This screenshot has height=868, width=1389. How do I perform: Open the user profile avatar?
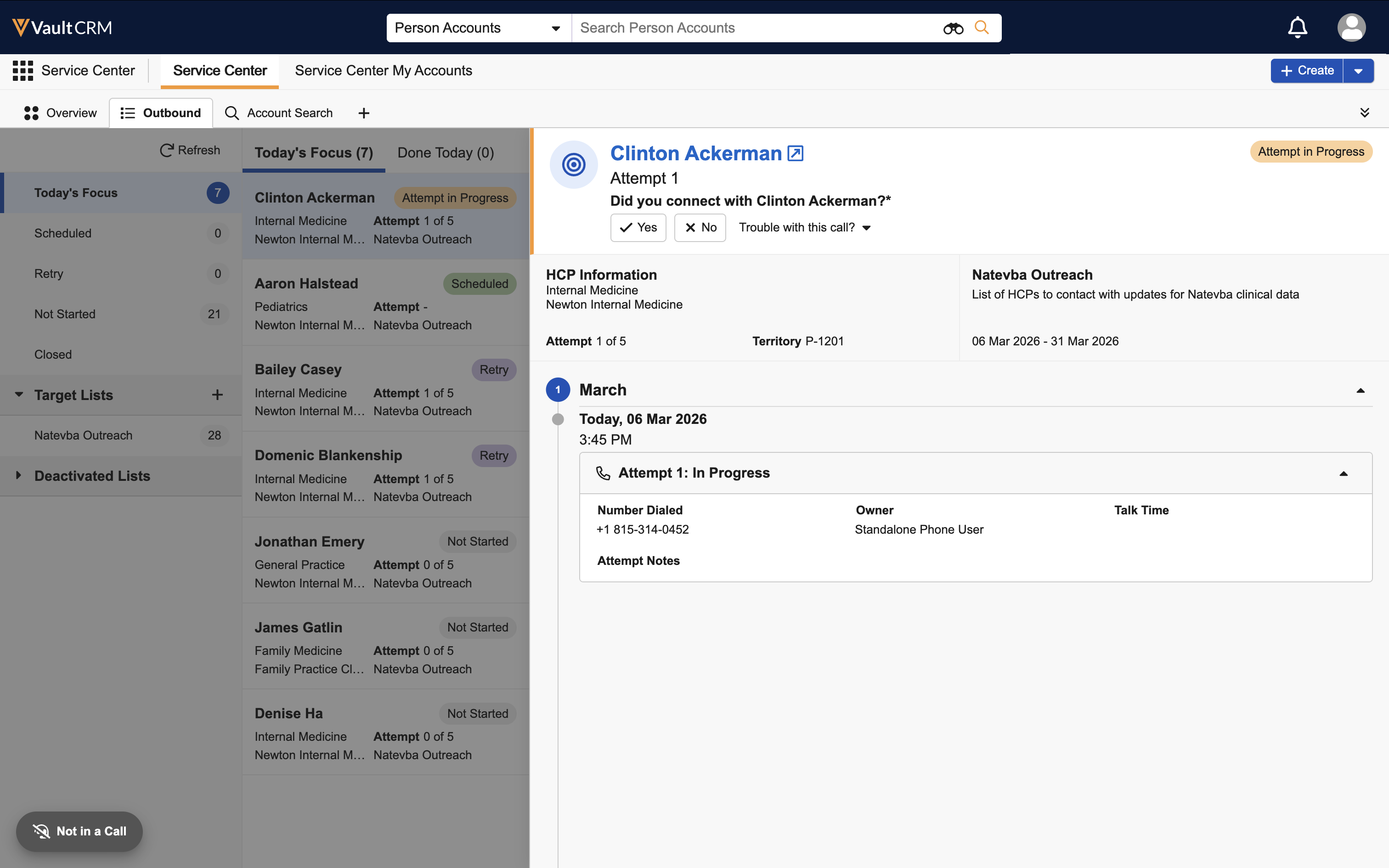click(1351, 28)
